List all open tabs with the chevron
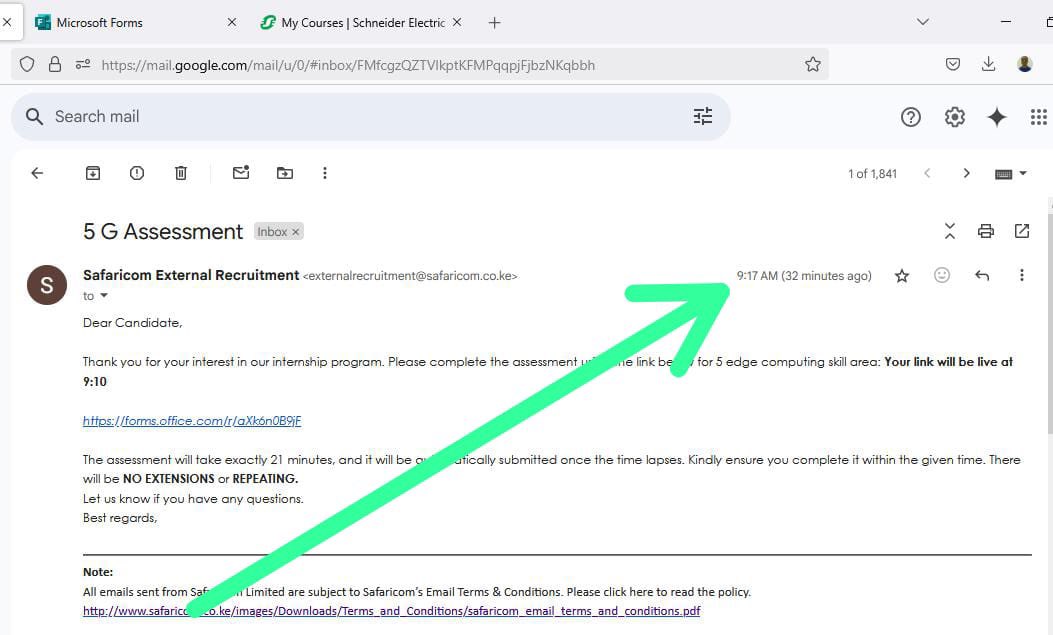1053x635 pixels. coord(923,22)
